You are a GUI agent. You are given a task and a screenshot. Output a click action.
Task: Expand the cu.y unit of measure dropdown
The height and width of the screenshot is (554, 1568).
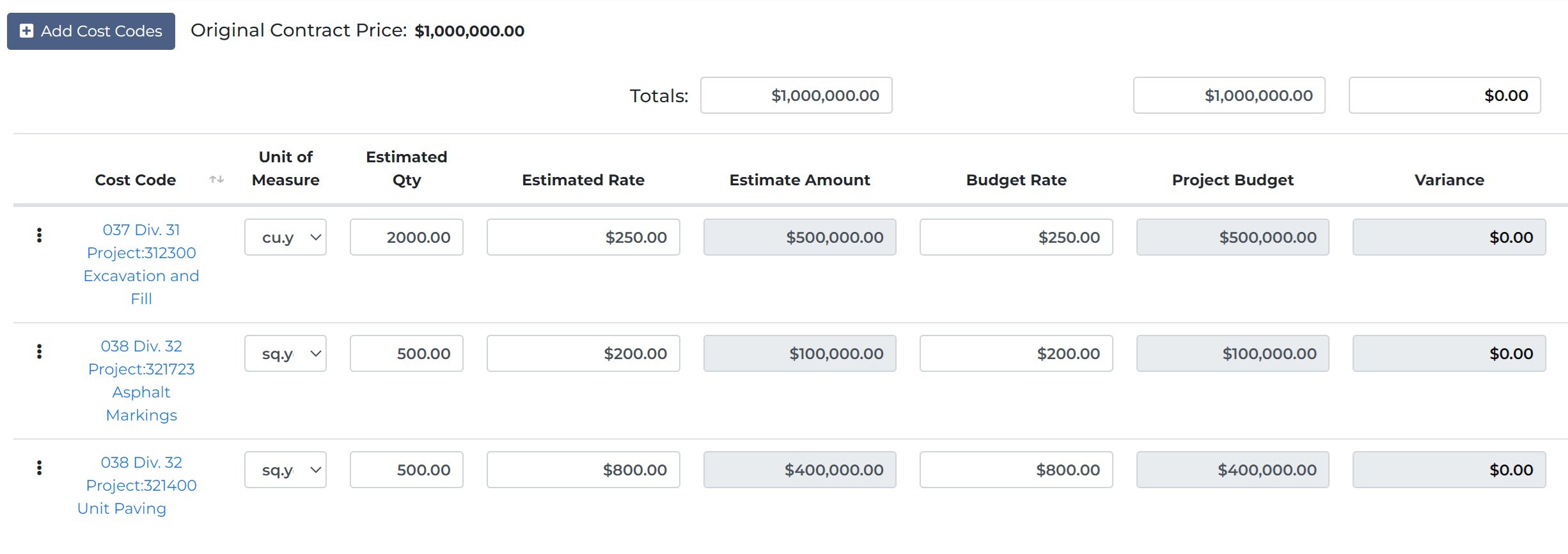pyautogui.click(x=285, y=238)
